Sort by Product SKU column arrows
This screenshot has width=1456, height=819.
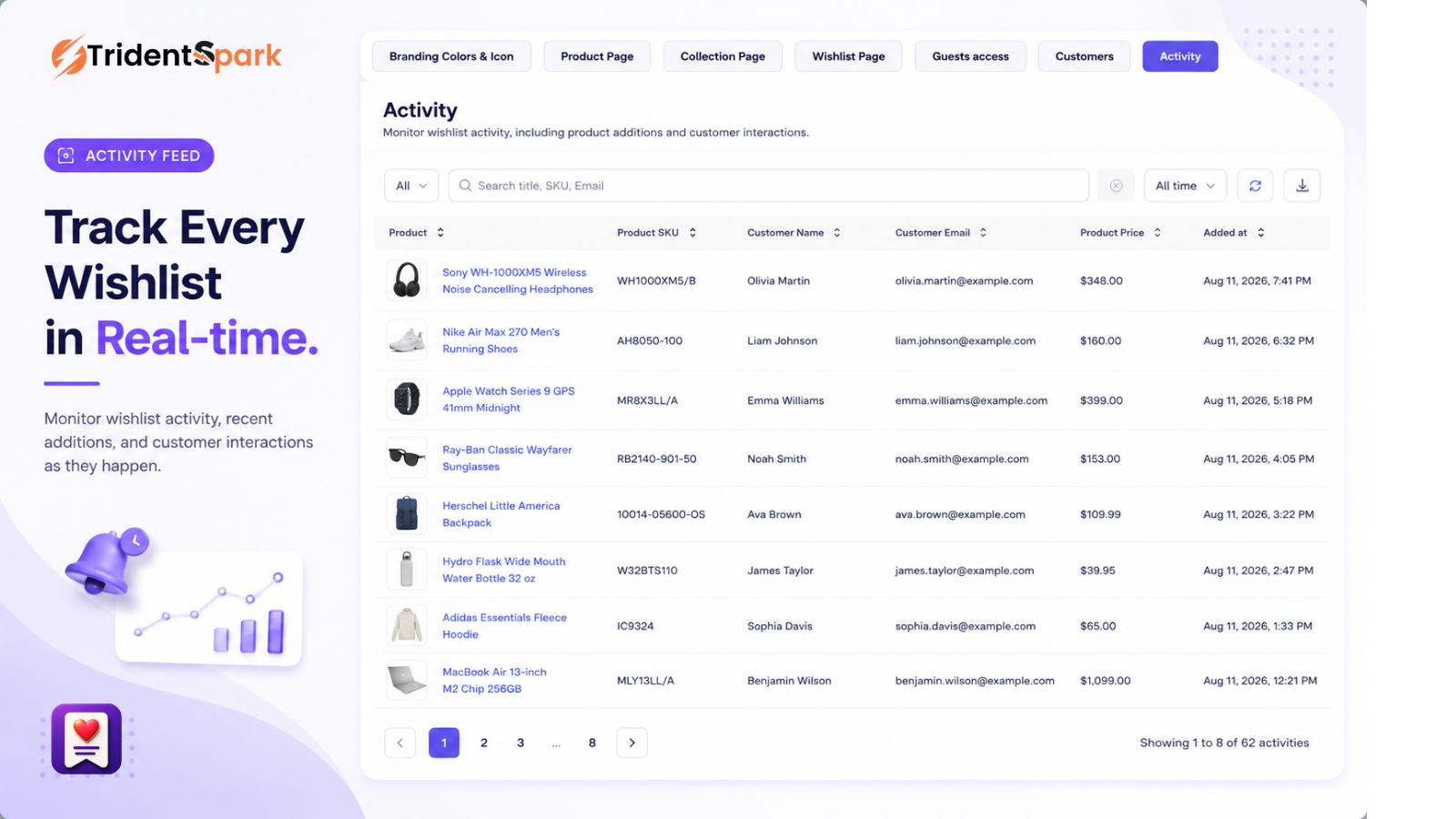pos(693,233)
